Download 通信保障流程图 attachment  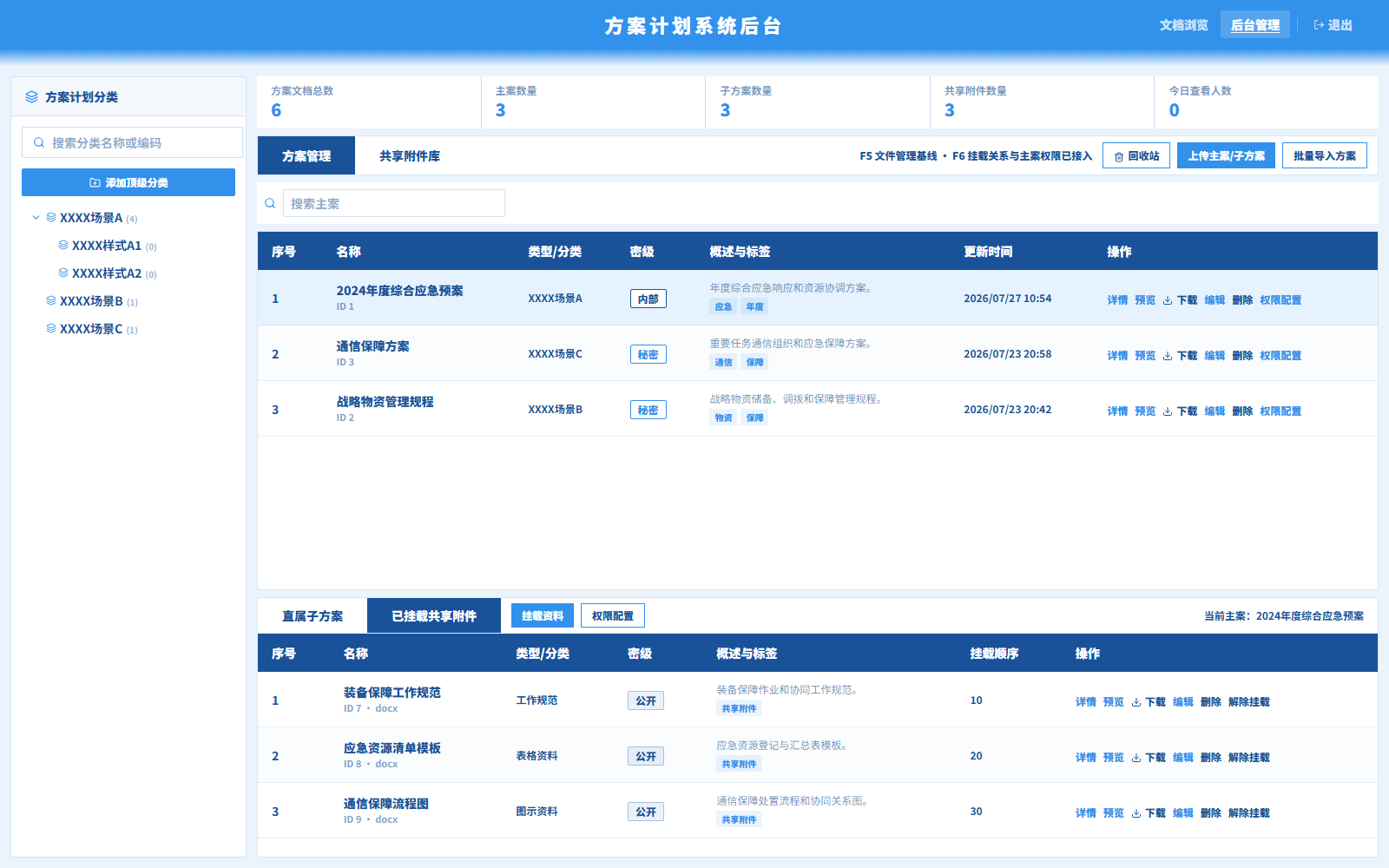[x=1149, y=813]
